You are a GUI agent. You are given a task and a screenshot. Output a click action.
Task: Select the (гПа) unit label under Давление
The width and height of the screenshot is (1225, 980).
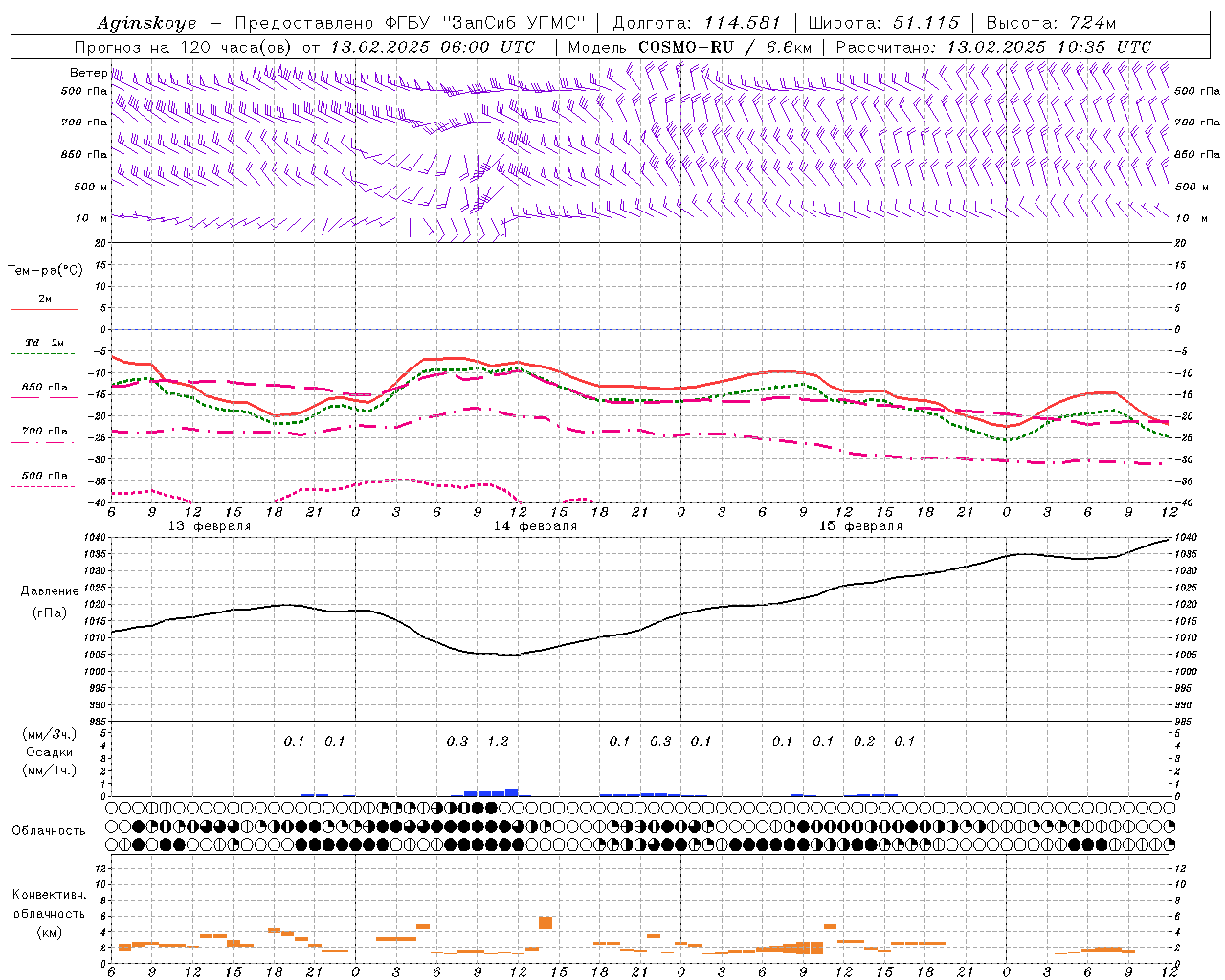[50, 612]
